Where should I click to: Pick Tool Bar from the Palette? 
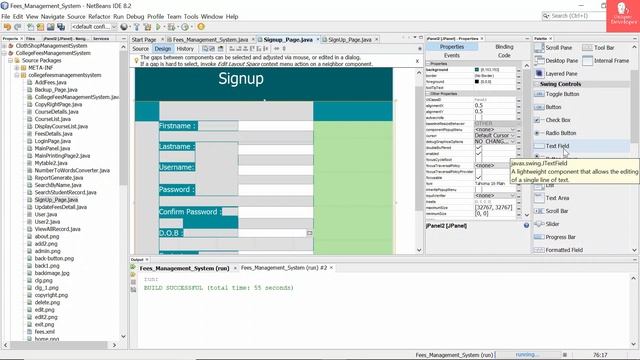pyautogui.click(x=598, y=48)
